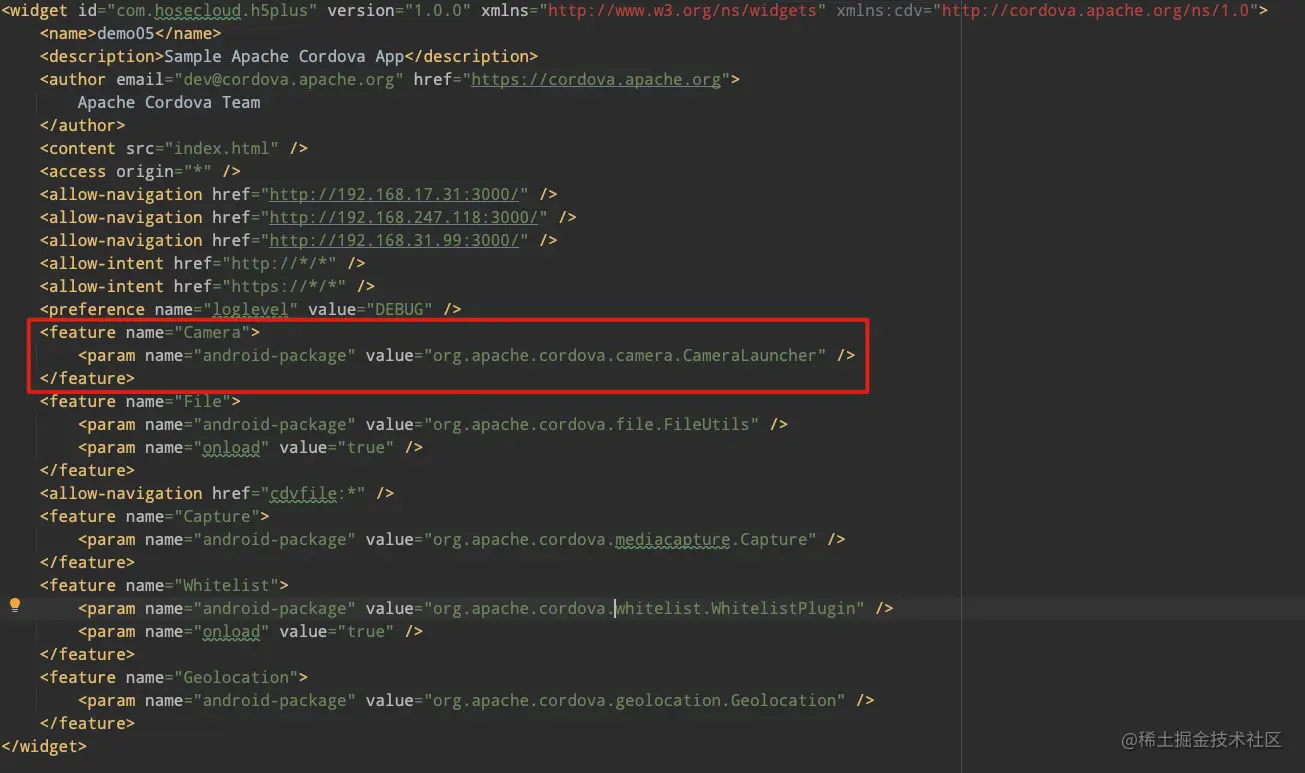Open the https://cordova.apache.org link
This screenshot has height=773, width=1305.
pyautogui.click(x=595, y=79)
